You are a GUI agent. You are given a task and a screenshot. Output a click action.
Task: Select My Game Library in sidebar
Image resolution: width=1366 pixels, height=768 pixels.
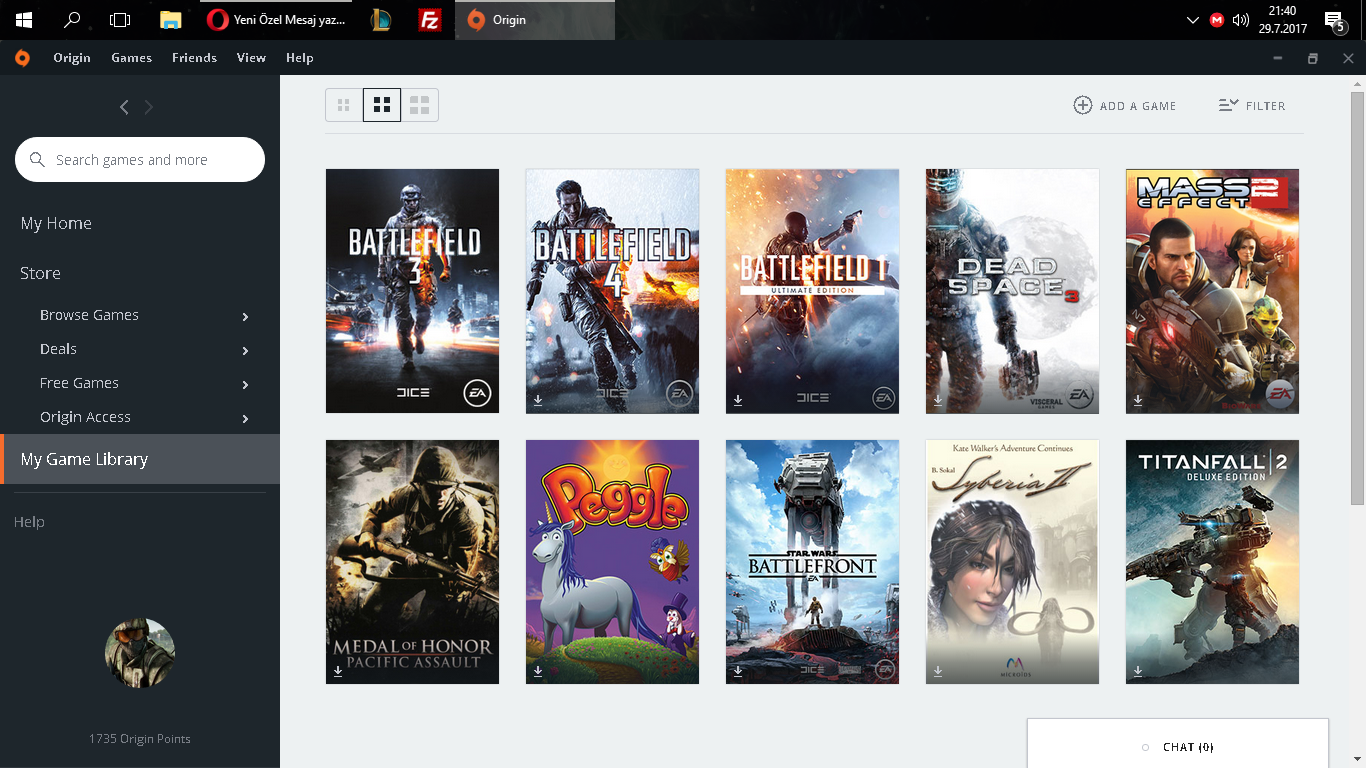click(140, 459)
